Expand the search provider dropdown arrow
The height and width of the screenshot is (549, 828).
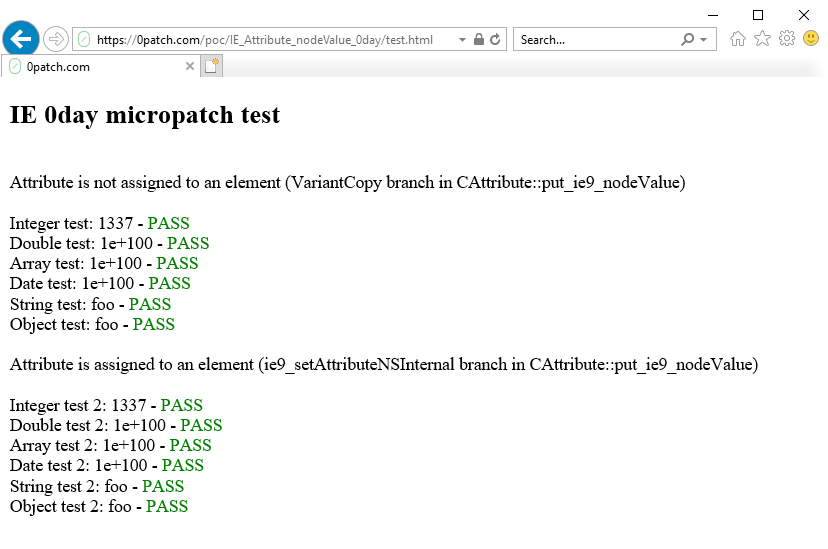click(x=703, y=40)
